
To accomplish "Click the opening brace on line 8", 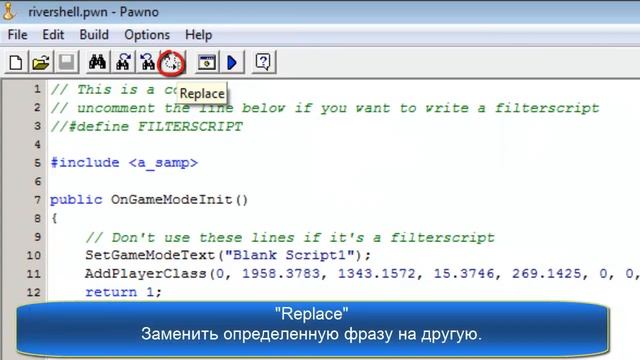I will 54,218.
